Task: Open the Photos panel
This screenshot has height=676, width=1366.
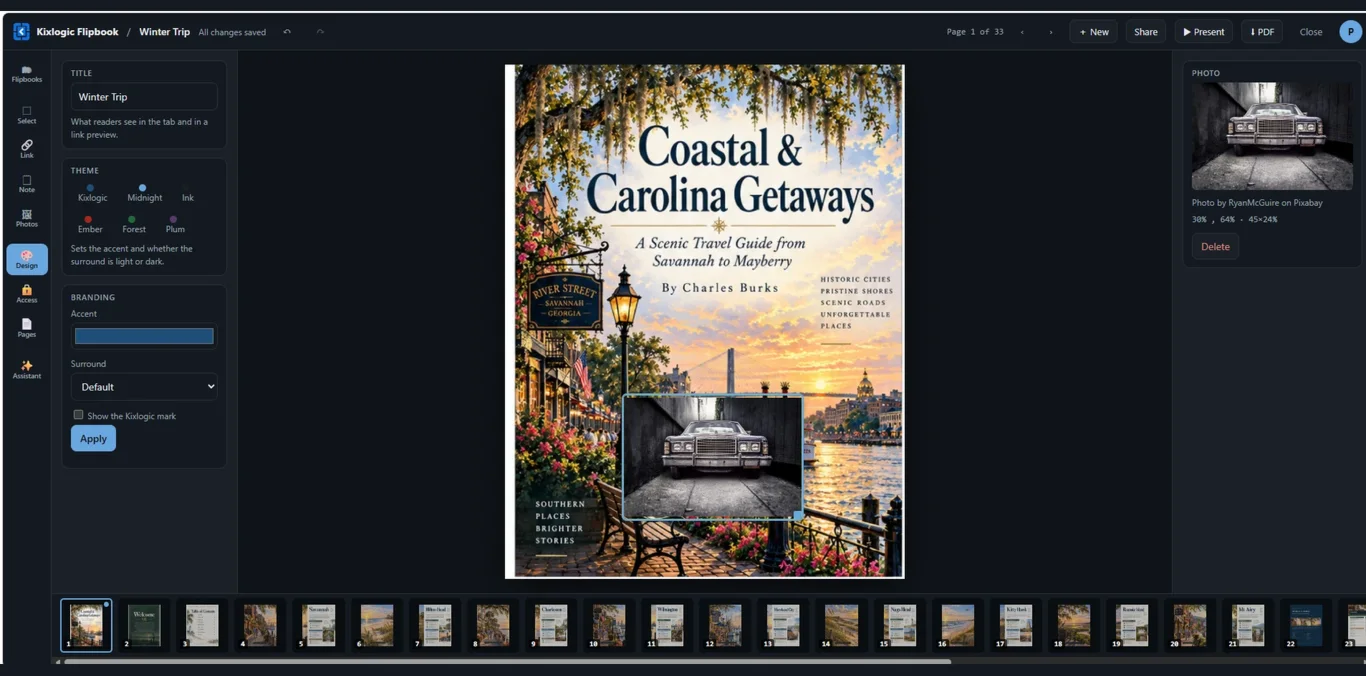Action: point(27,219)
